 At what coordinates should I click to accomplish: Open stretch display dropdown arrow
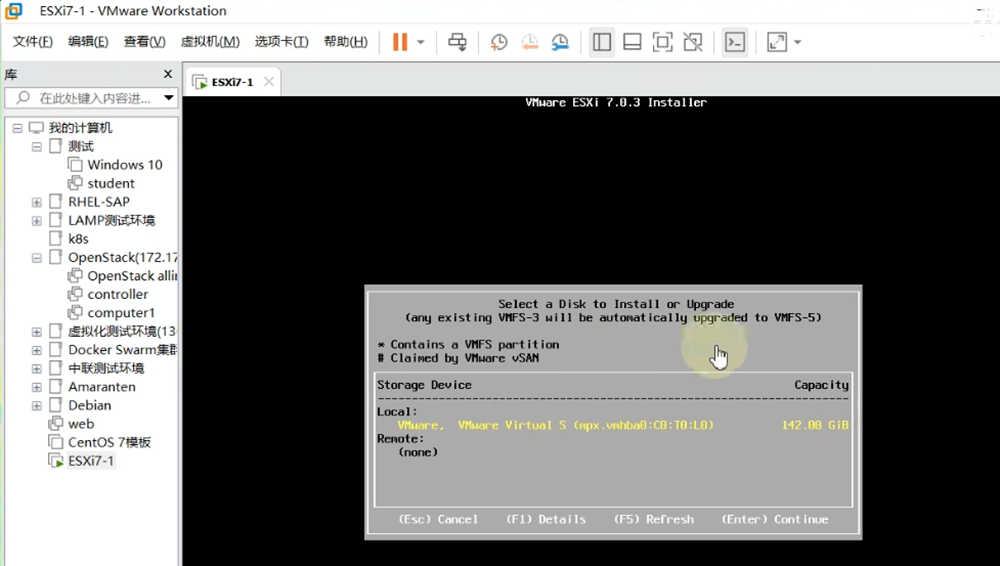click(797, 43)
